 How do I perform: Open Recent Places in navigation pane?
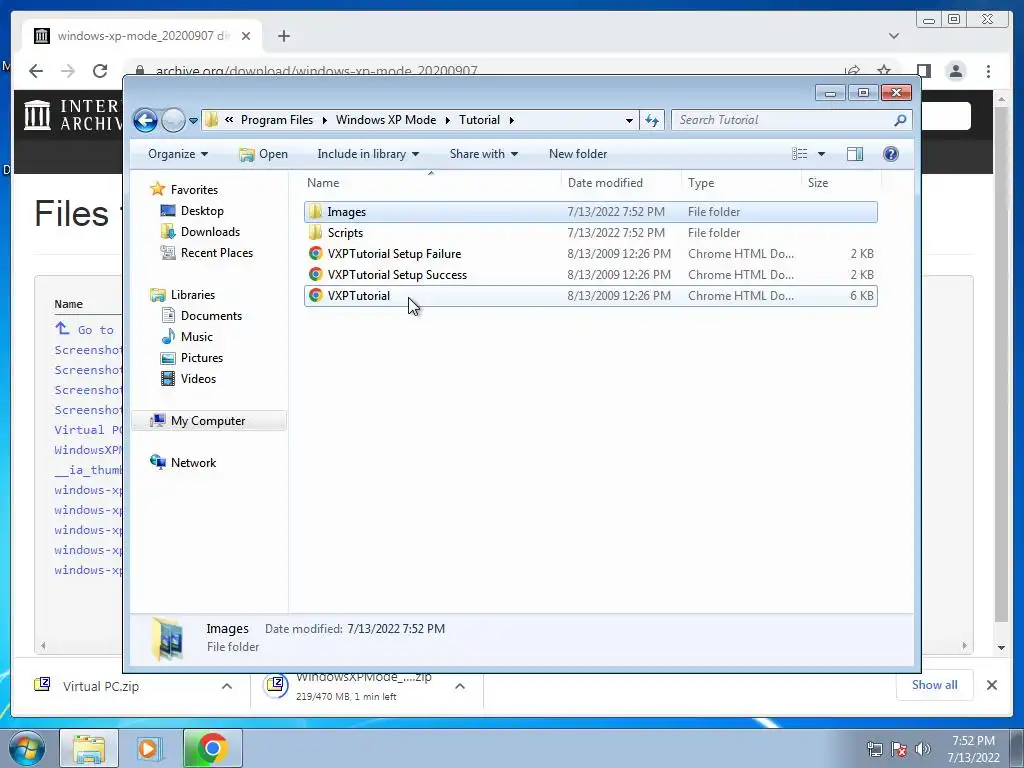coord(217,253)
